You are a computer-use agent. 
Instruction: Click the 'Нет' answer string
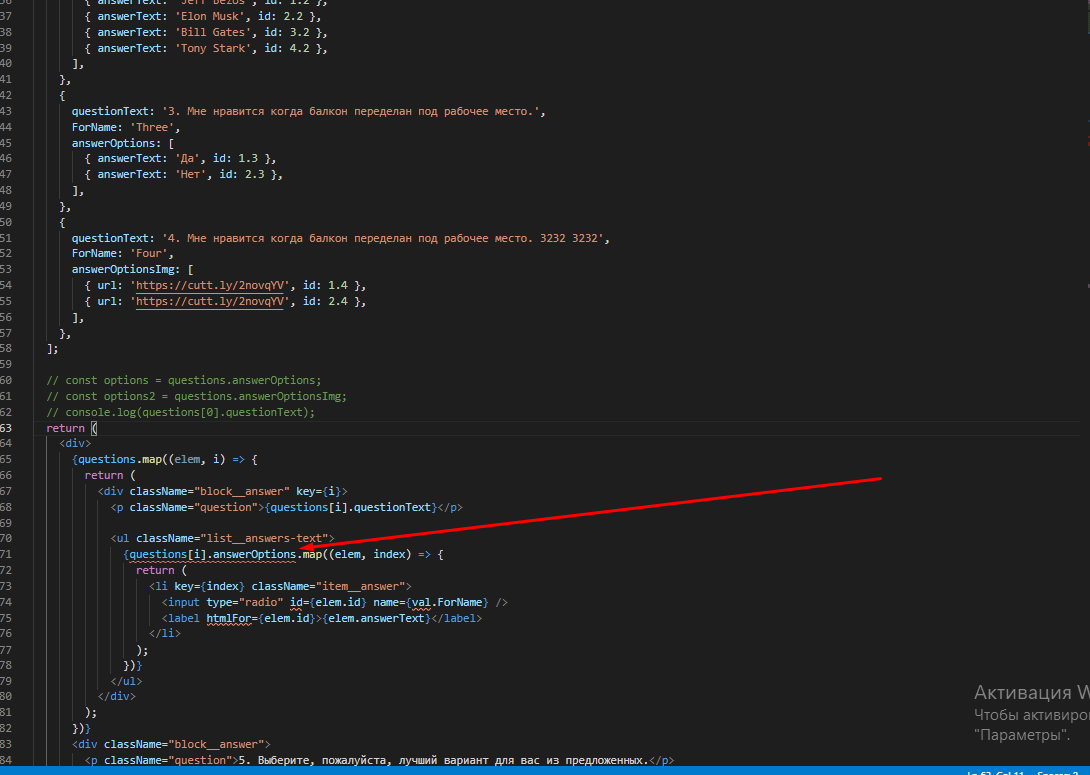point(190,174)
